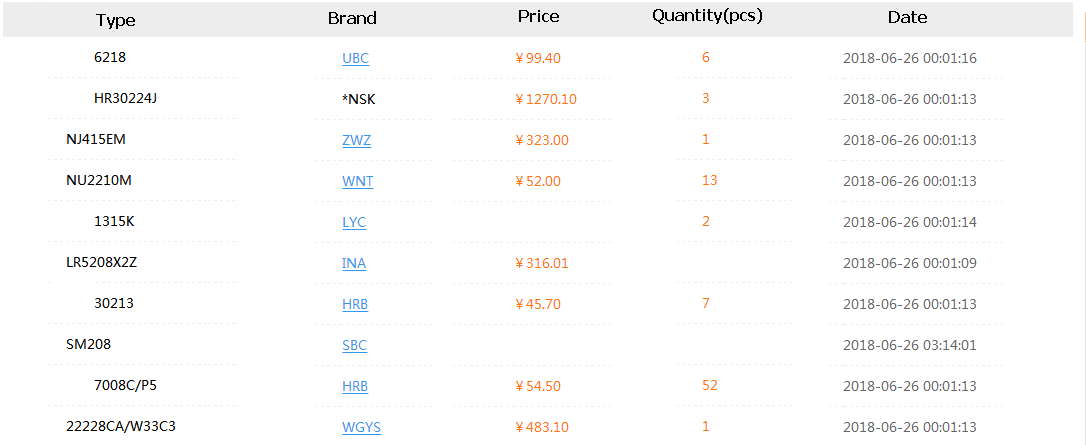The height and width of the screenshot is (445, 1086).
Task: Visit the SBC brand link
Action: point(354,345)
